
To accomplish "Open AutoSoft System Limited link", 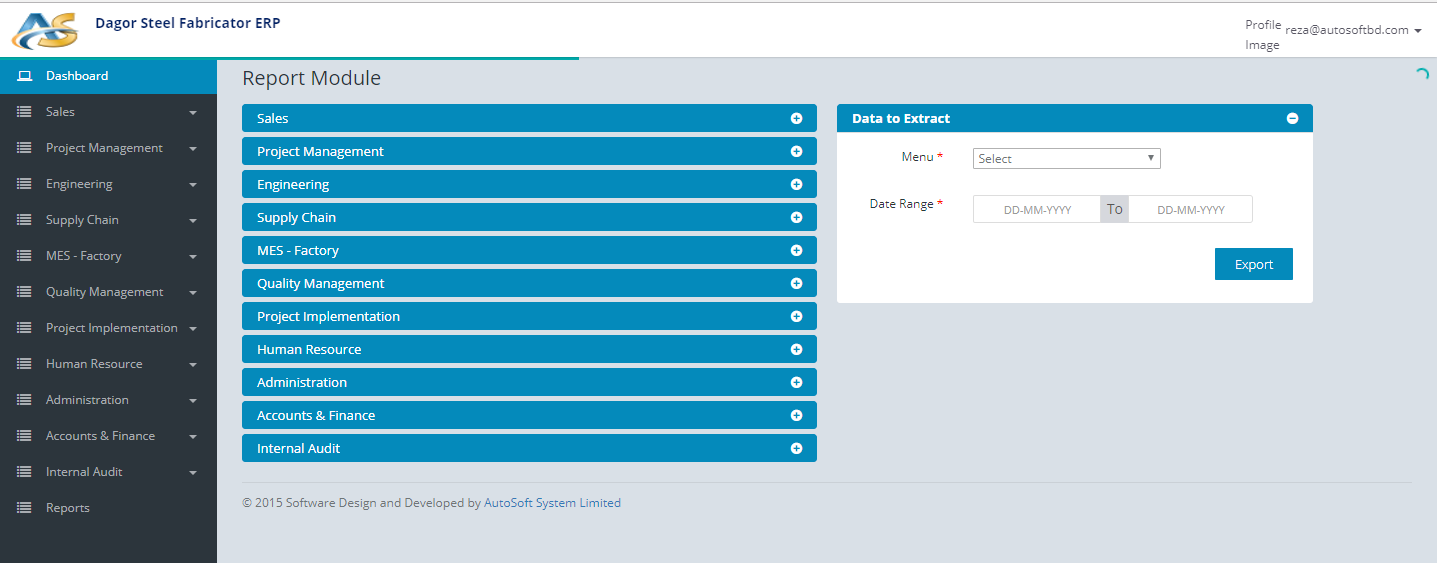I will point(552,503).
